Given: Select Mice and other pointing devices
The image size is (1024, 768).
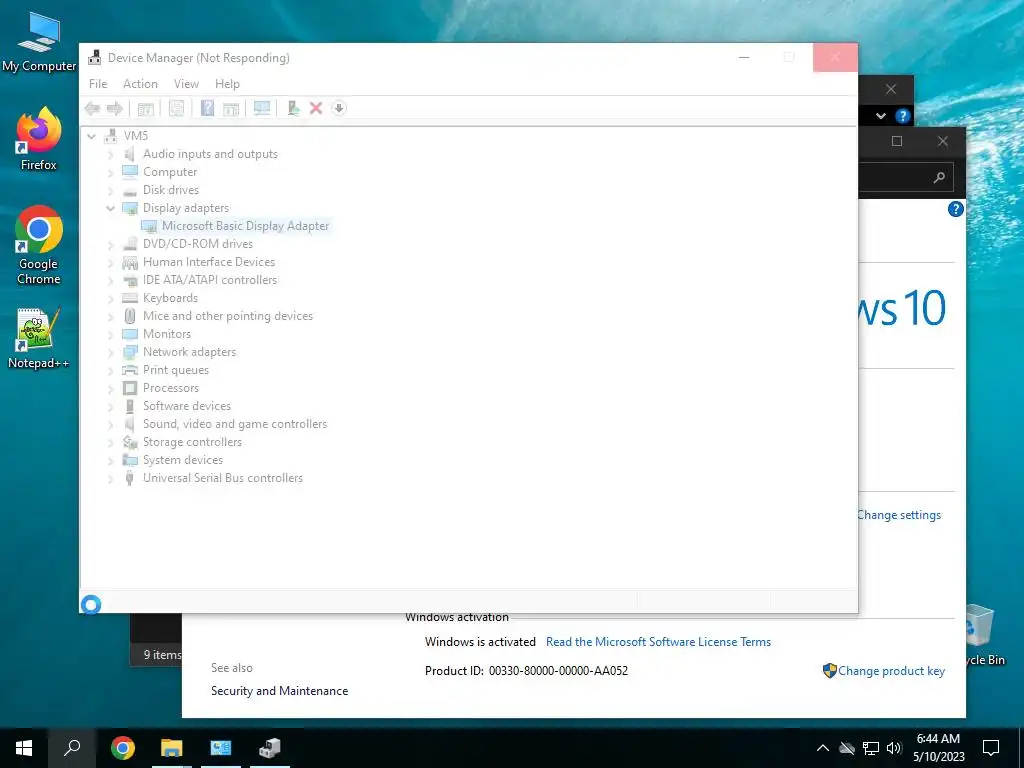Looking at the screenshot, I should (228, 316).
